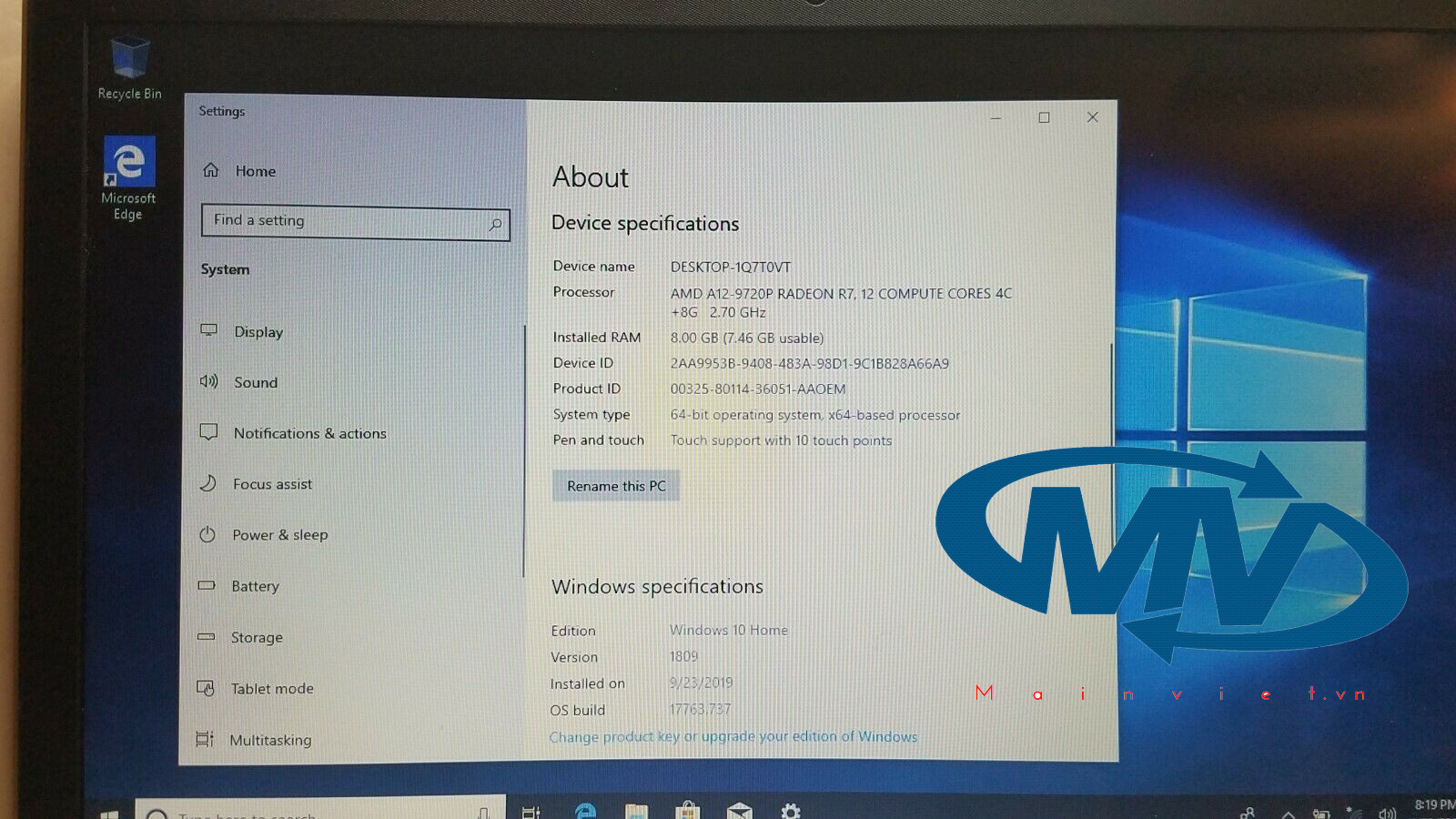The height and width of the screenshot is (819, 1456).
Task: Click the 64-bit operating system text
Action: tap(815, 414)
